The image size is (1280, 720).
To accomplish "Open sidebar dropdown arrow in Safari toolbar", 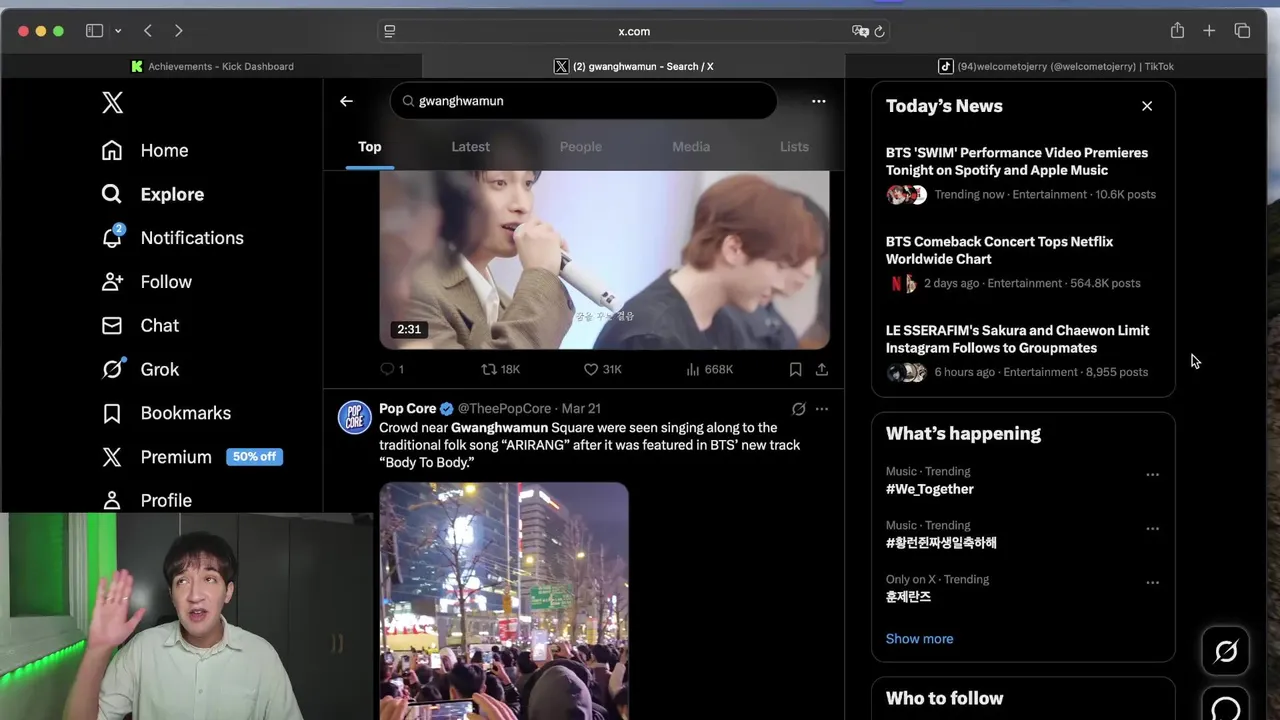I will coord(118,31).
